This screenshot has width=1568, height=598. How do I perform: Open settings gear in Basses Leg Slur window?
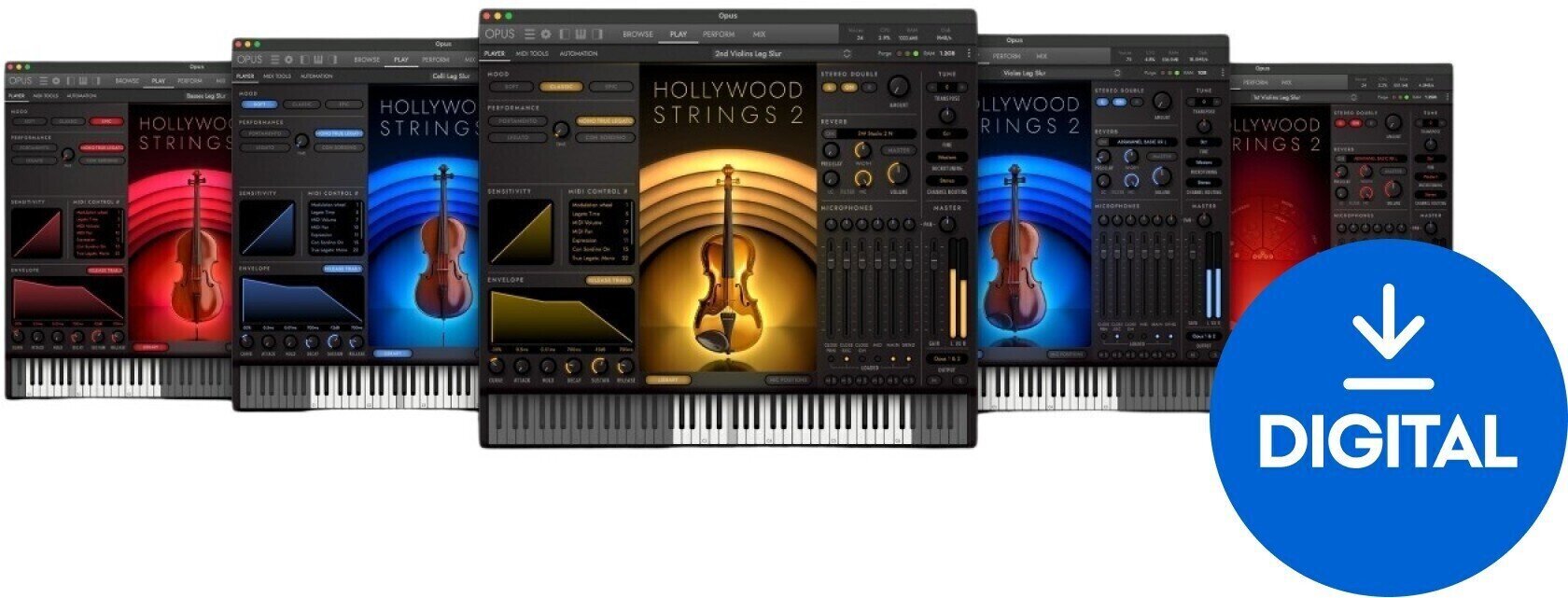tap(56, 80)
